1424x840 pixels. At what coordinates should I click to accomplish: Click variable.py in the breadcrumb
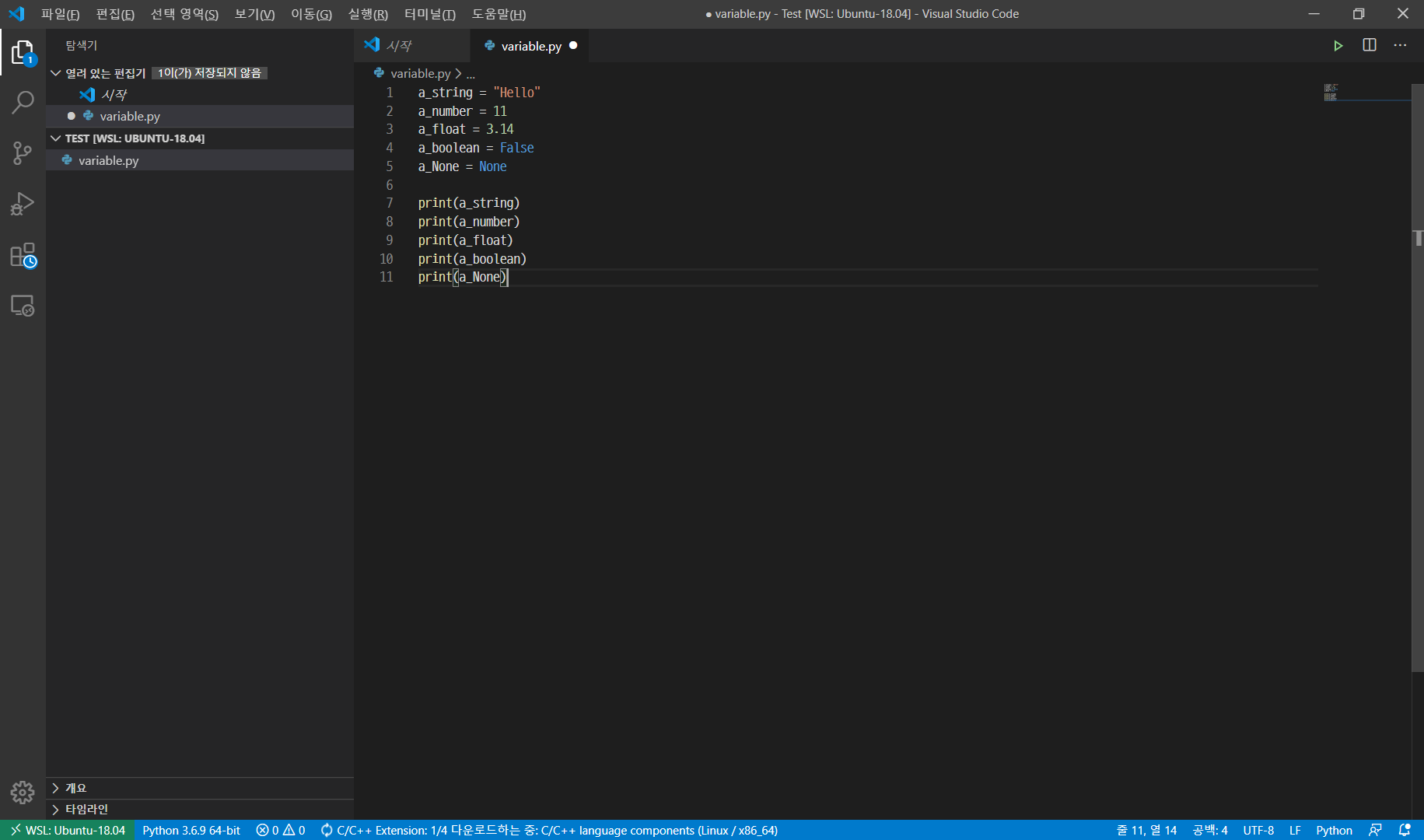420,73
